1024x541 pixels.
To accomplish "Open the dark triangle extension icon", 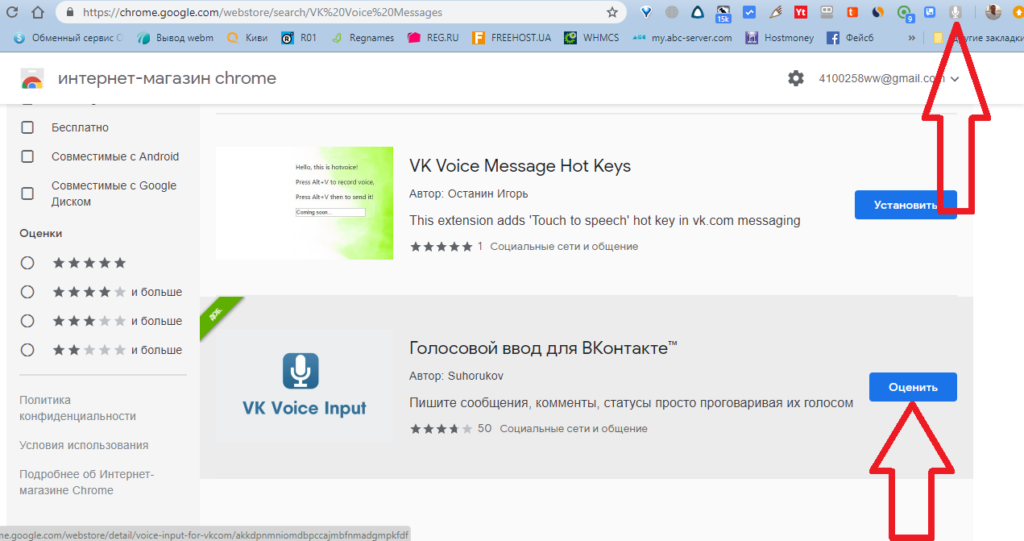I will tap(697, 12).
